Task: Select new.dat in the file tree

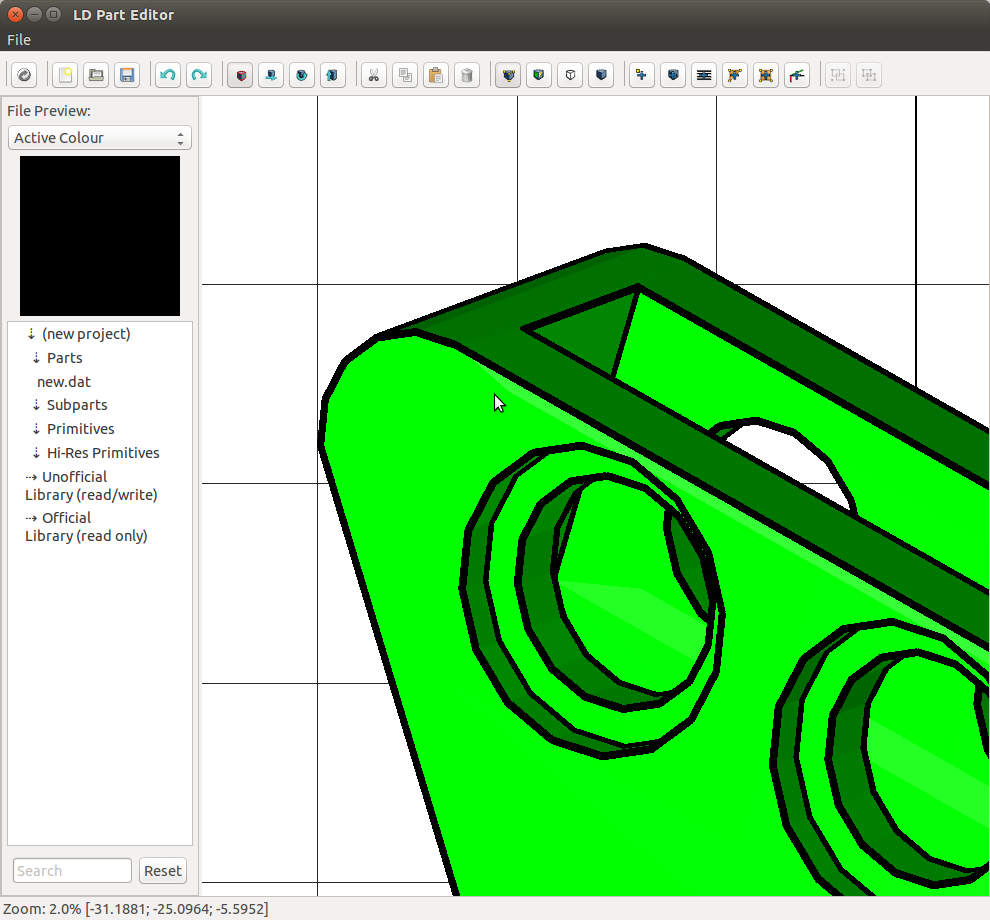Action: (64, 382)
